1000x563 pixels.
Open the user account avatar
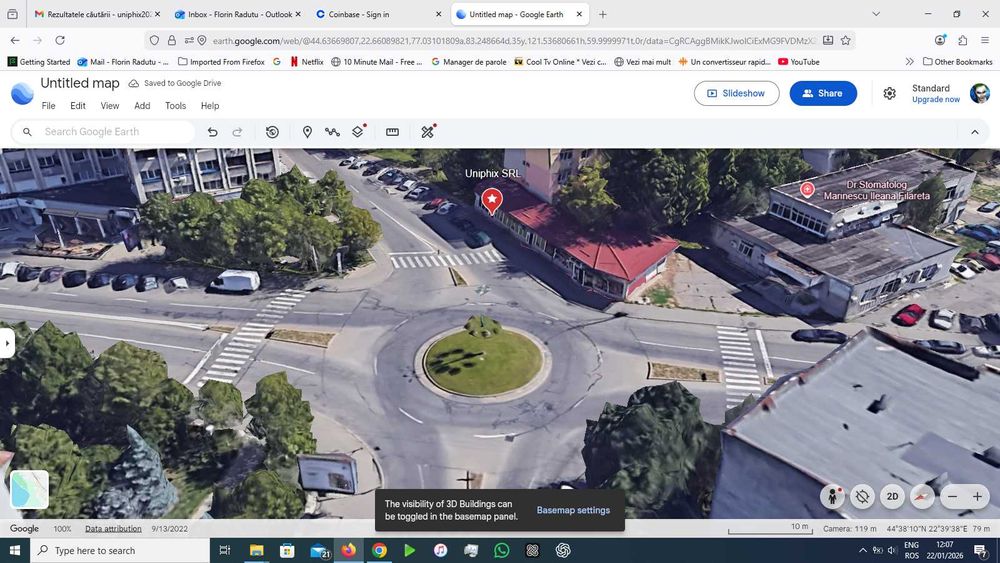coord(980,93)
